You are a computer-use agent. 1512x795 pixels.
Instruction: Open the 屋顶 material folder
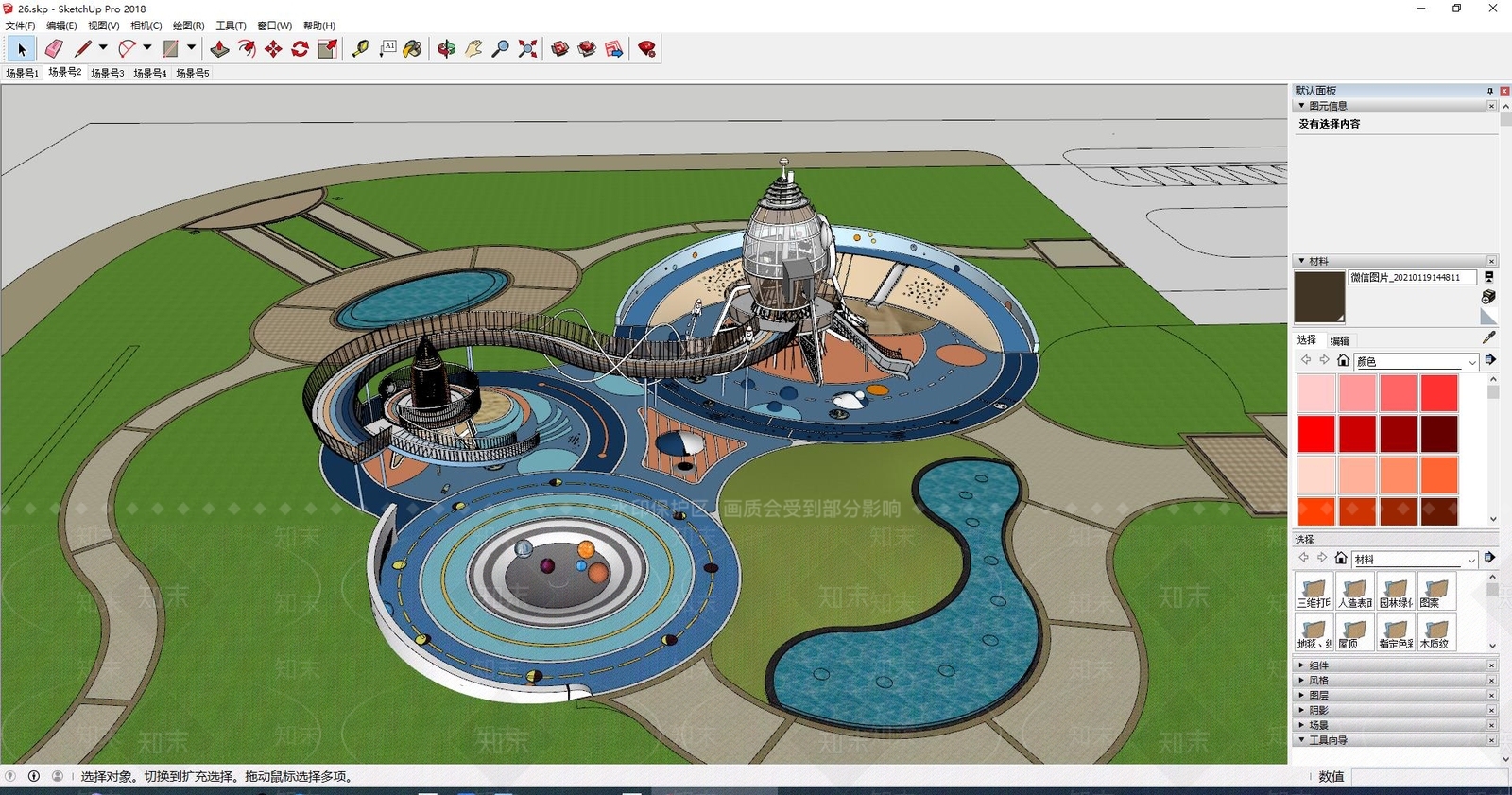click(1354, 631)
